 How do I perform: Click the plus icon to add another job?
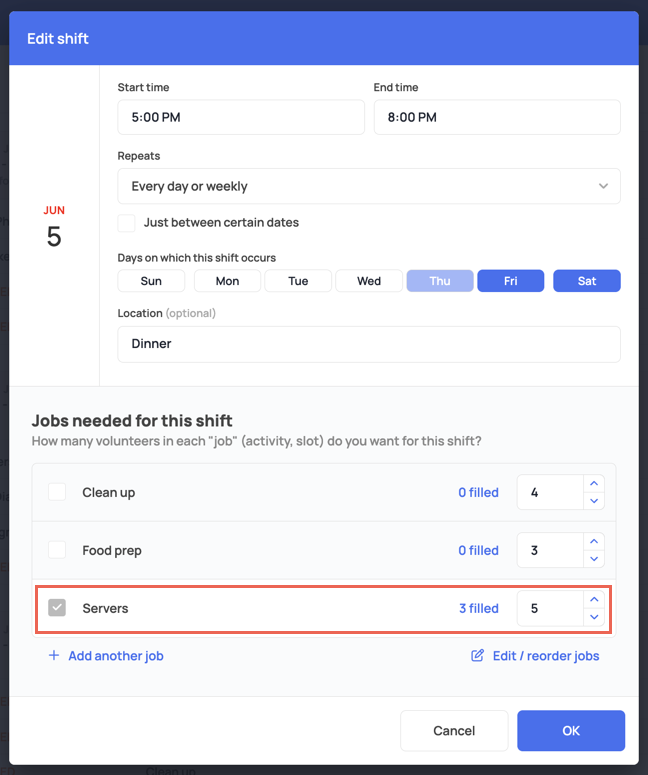[x=54, y=655]
